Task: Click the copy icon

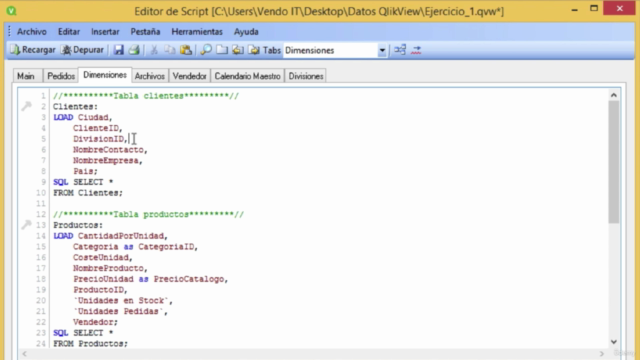Action: [169, 50]
